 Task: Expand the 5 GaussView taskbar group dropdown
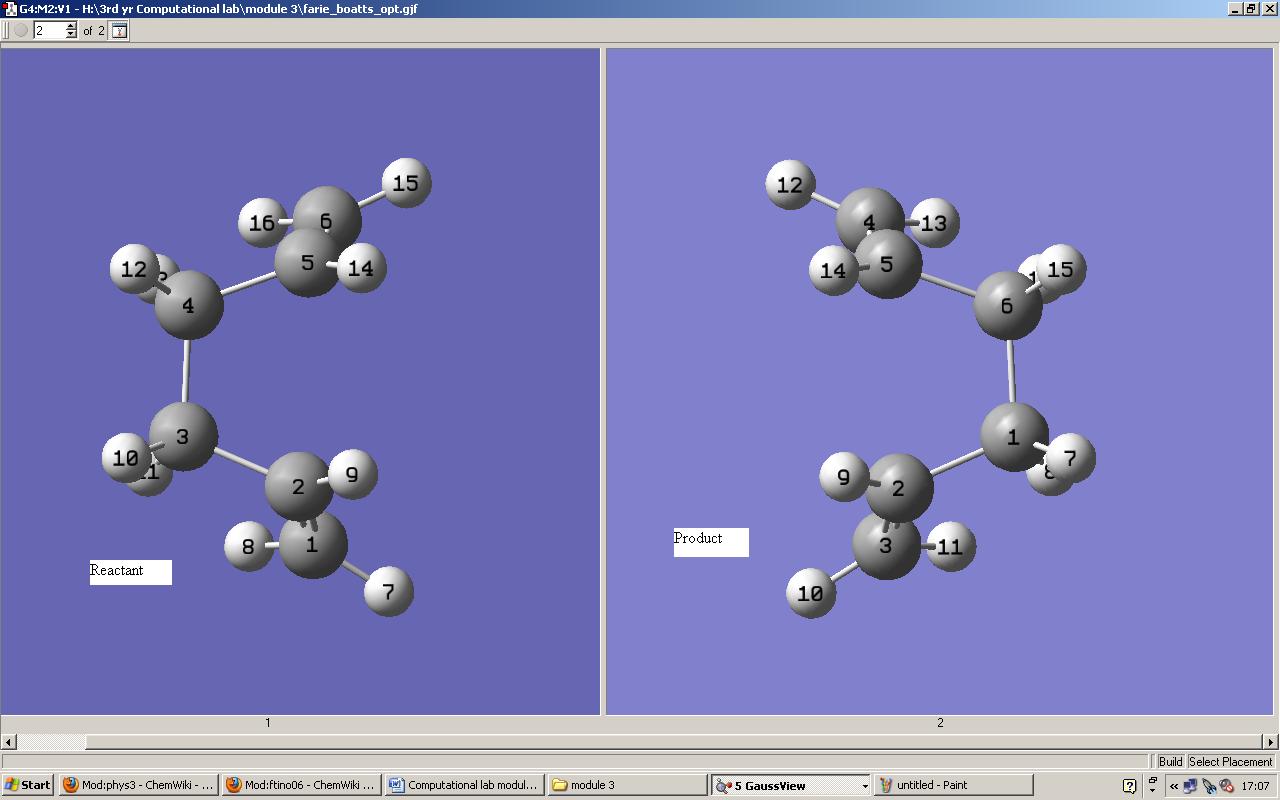pos(864,786)
